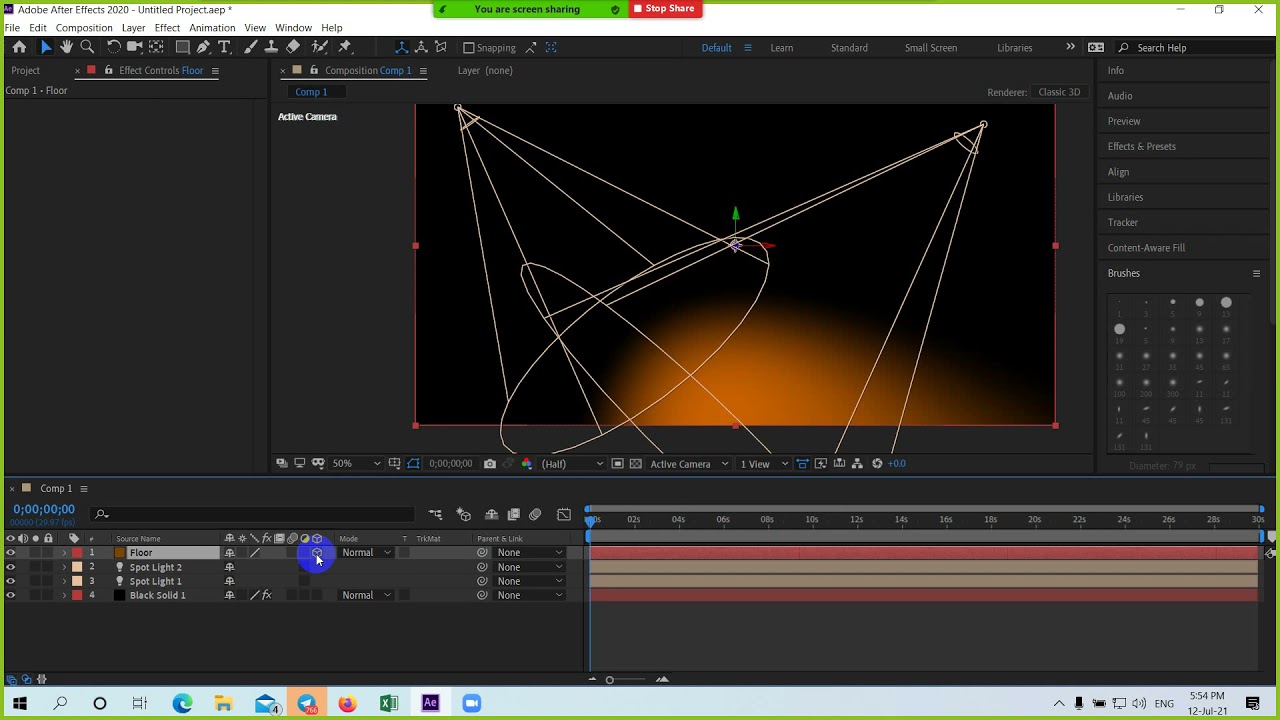Toggle 3D layer switch for Floor

coord(317,552)
